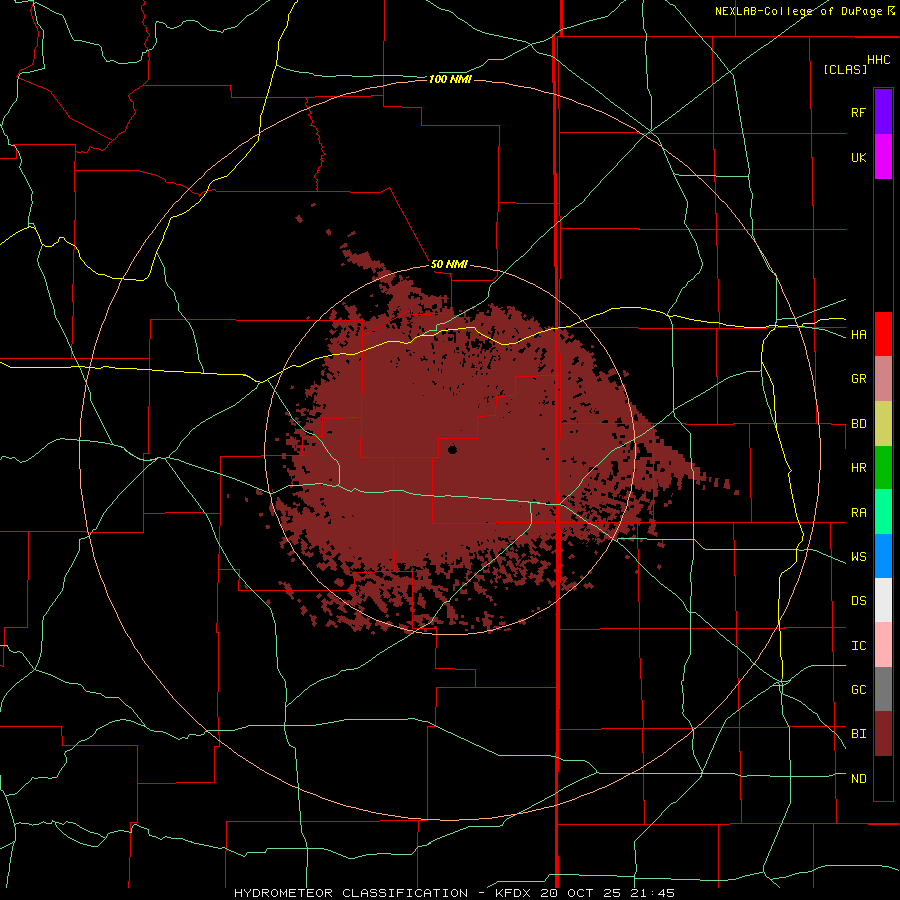Click the "20 OCT 25 21:45" timestamp
900x900 pixels.
(x=607, y=893)
